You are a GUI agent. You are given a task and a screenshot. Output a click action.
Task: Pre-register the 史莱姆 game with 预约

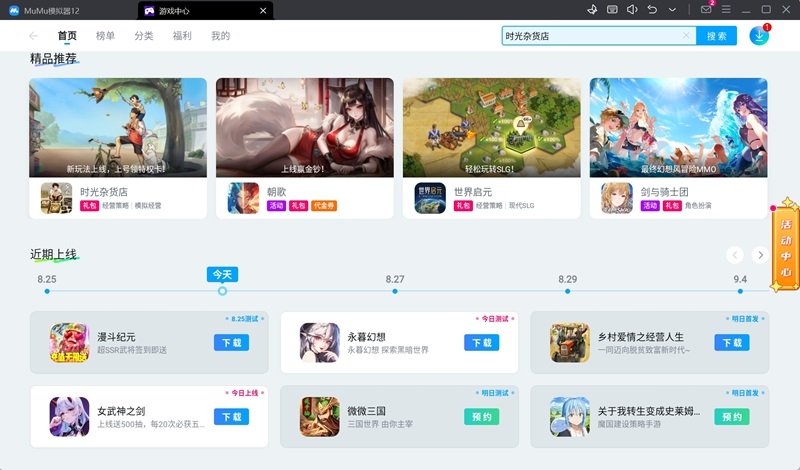tap(732, 417)
